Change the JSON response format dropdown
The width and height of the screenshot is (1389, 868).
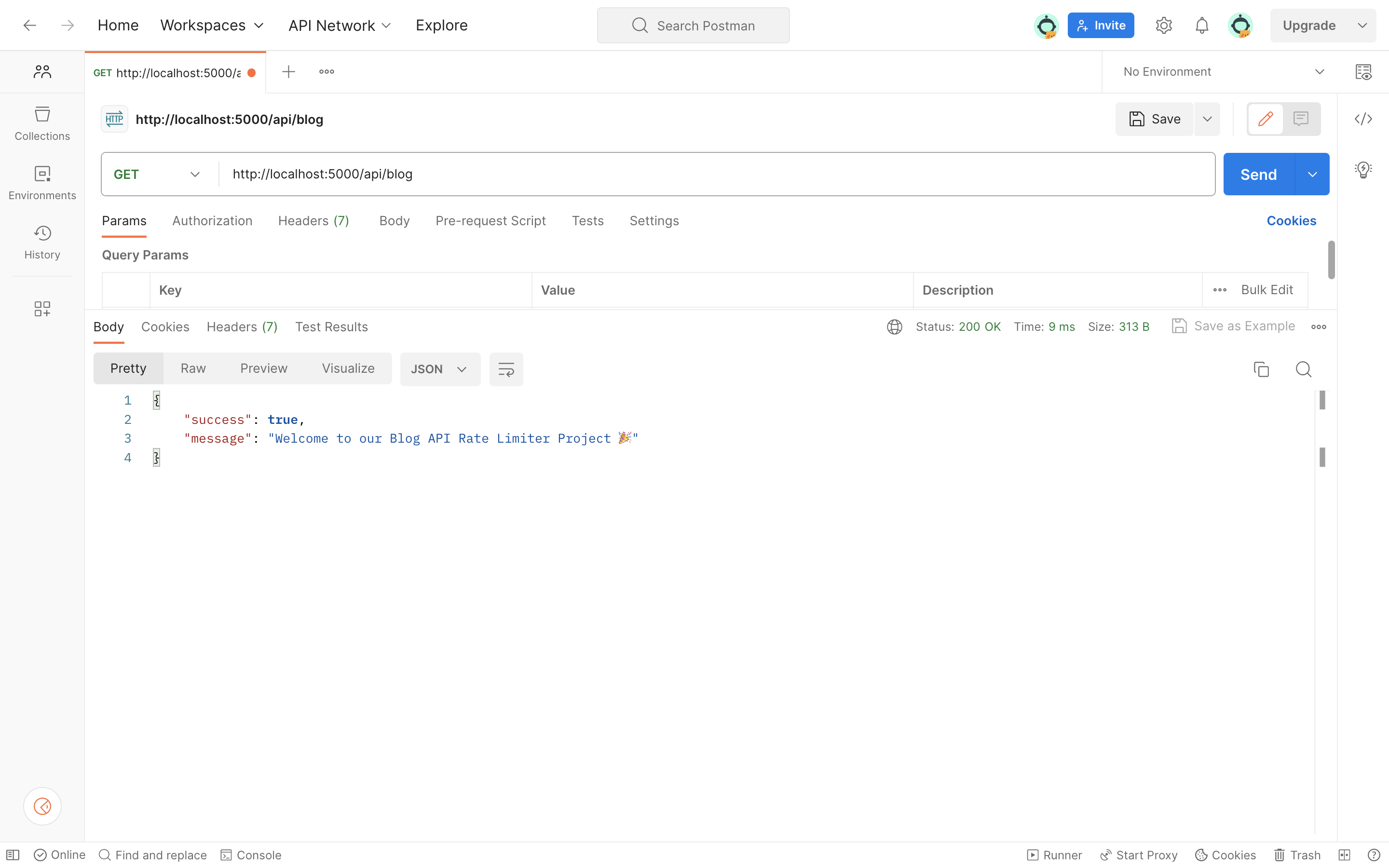pyautogui.click(x=440, y=369)
